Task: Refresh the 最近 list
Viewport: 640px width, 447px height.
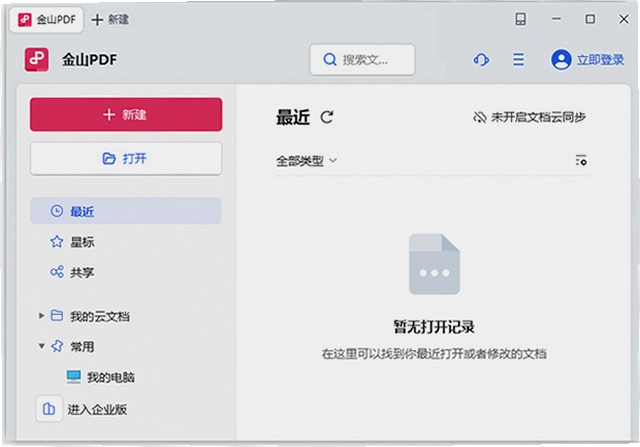Action: coord(327,117)
